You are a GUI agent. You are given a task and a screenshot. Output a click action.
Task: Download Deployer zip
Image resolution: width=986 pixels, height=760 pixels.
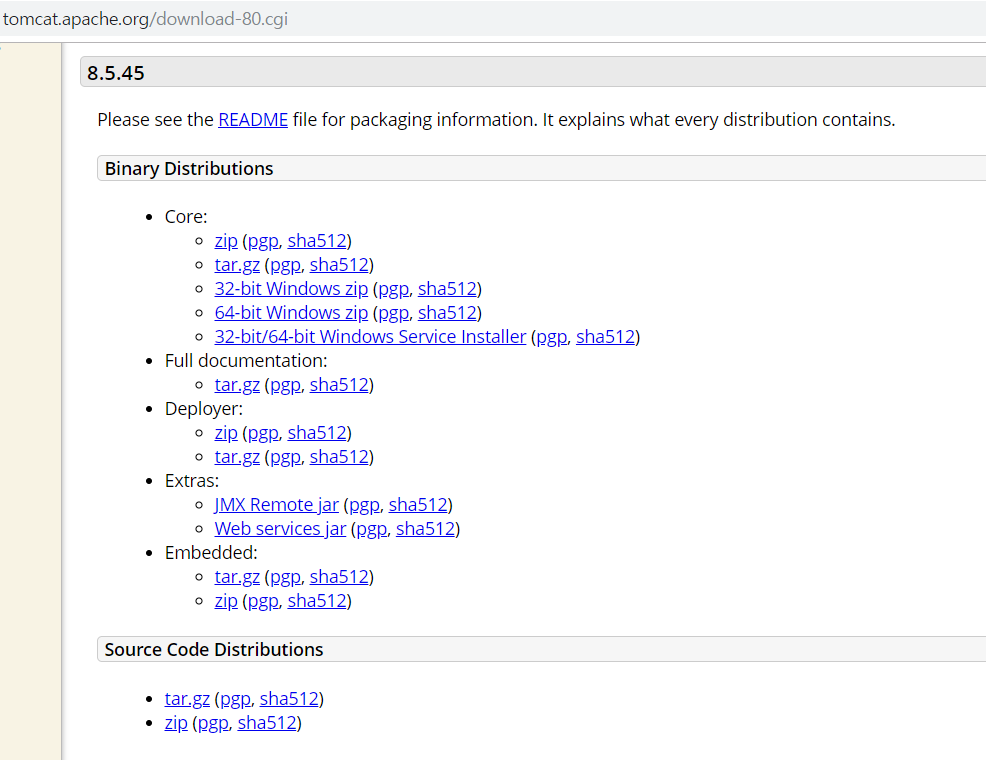click(x=226, y=432)
